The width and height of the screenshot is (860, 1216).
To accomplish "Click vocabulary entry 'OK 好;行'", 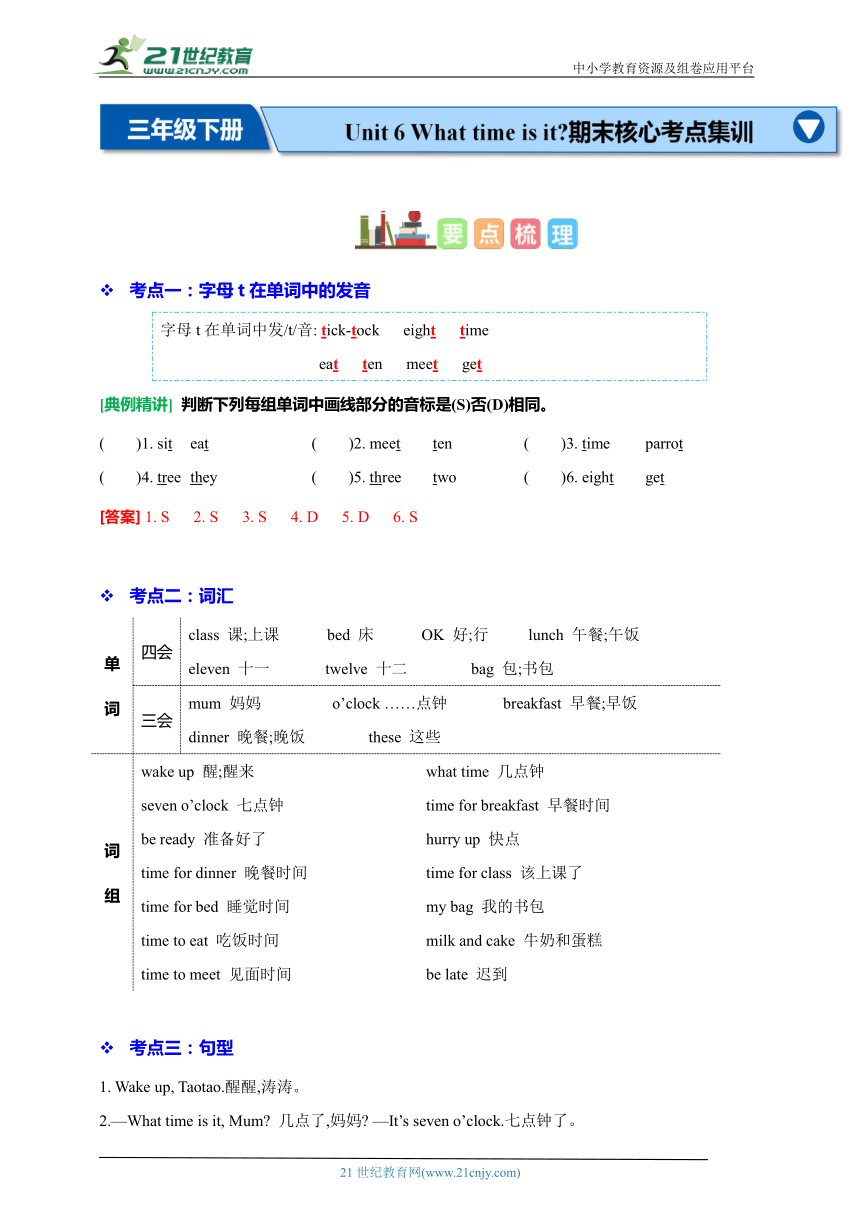I will click(x=454, y=635).
